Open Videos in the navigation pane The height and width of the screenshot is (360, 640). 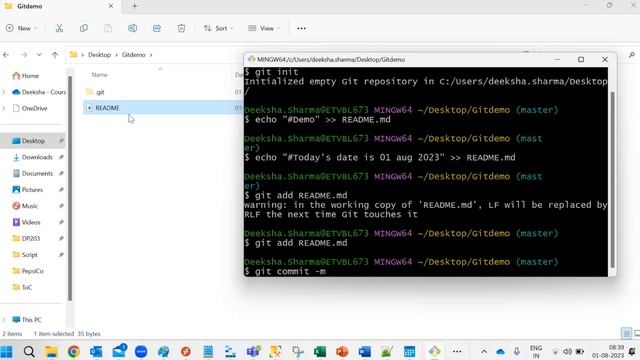click(x=27, y=222)
